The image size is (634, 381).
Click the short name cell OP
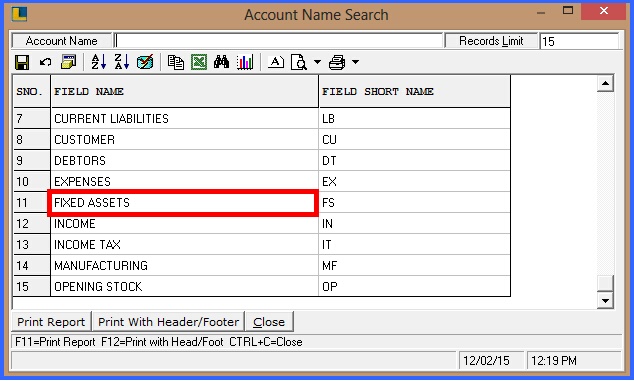pos(414,286)
